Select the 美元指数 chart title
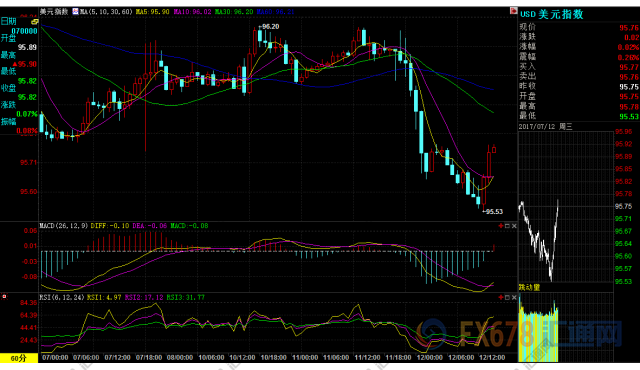640x370 pixels. 54,11
